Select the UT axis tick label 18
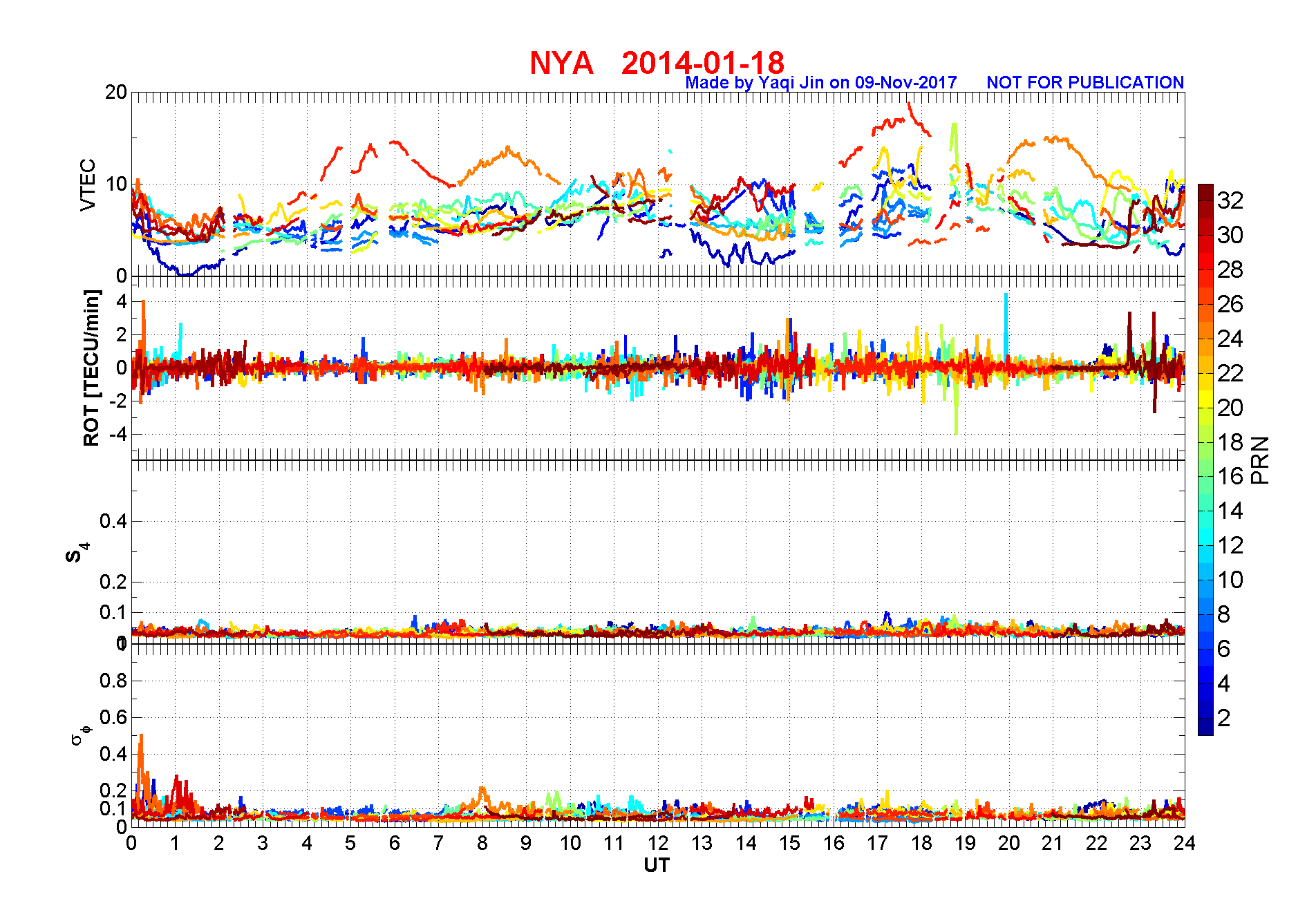Image resolution: width=1316 pixels, height=919 pixels. click(921, 843)
